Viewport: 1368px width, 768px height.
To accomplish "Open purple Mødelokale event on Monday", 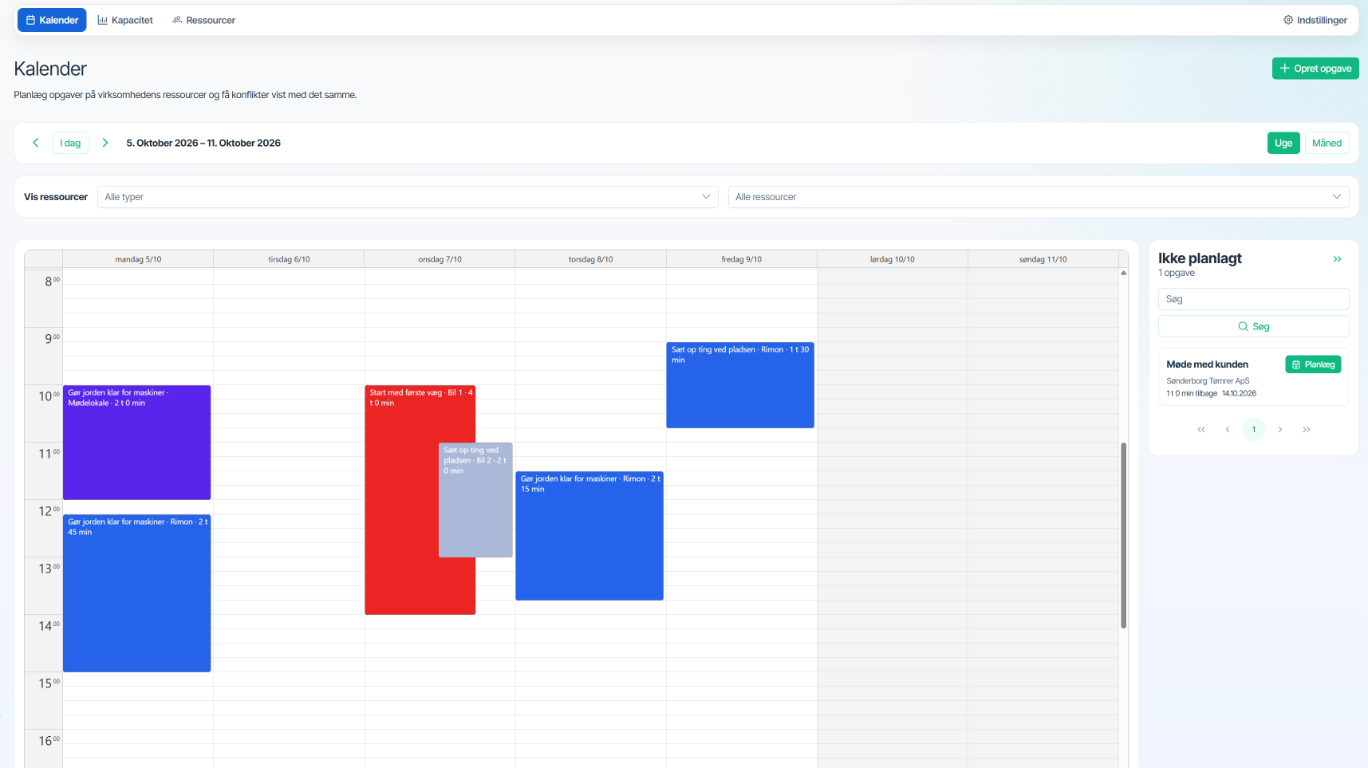I will tap(137, 442).
